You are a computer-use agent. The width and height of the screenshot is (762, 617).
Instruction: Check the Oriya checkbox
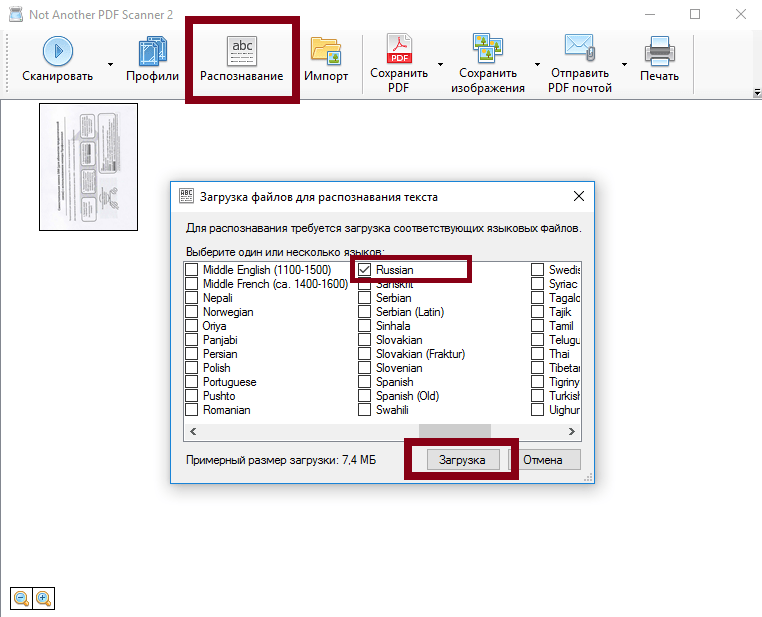191,326
